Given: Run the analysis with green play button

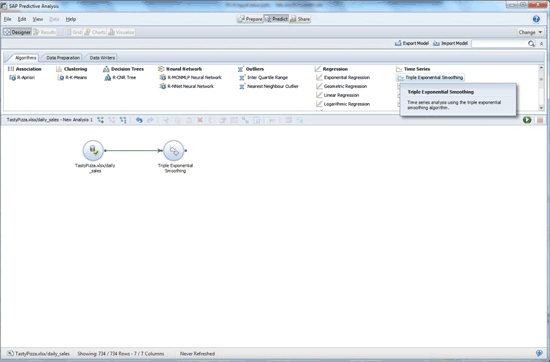Looking at the screenshot, I should tap(527, 120).
